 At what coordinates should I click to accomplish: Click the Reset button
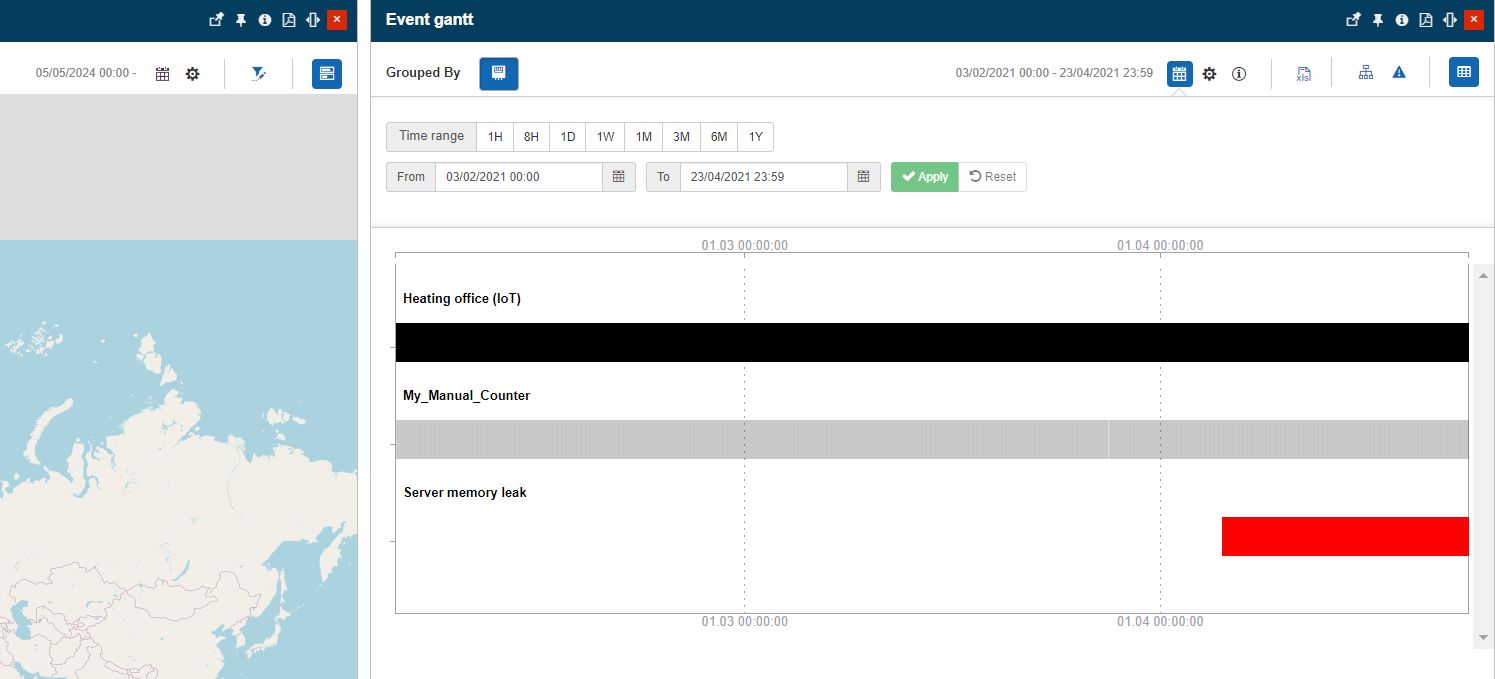tap(993, 176)
